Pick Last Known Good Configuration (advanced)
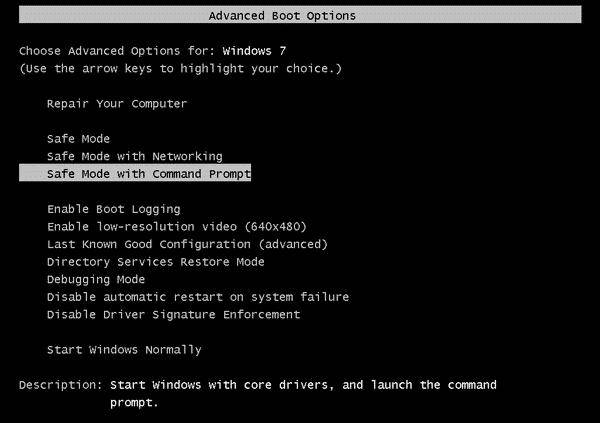The image size is (600, 423). tap(187, 244)
